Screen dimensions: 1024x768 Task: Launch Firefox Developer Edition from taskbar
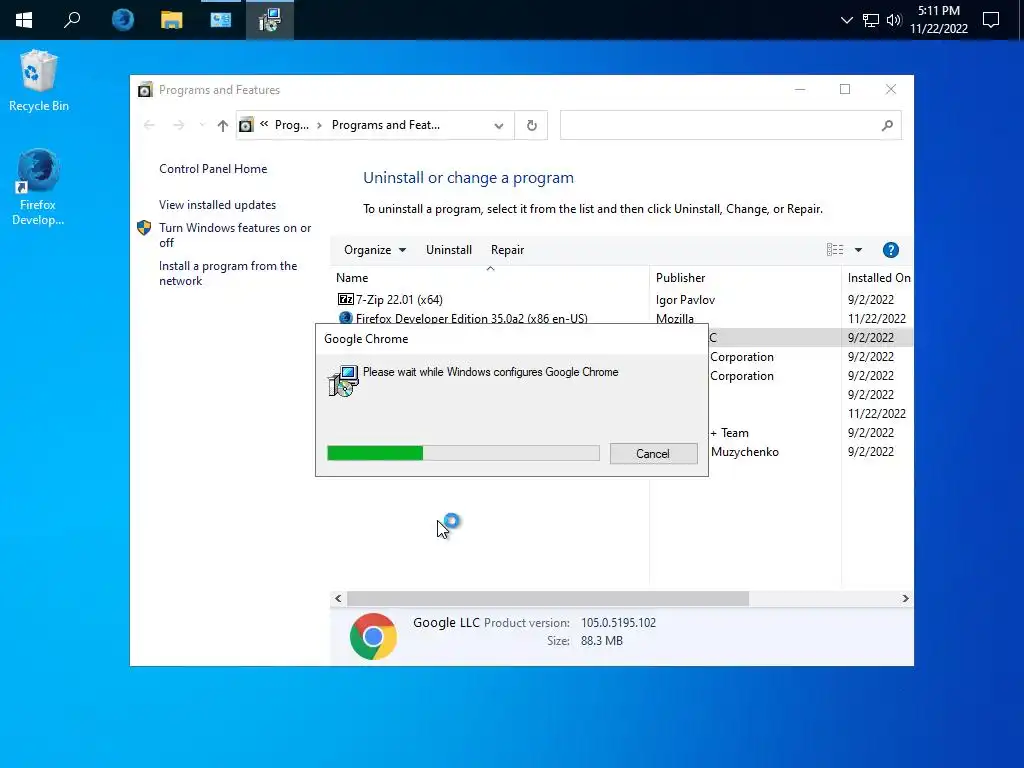[x=122, y=20]
